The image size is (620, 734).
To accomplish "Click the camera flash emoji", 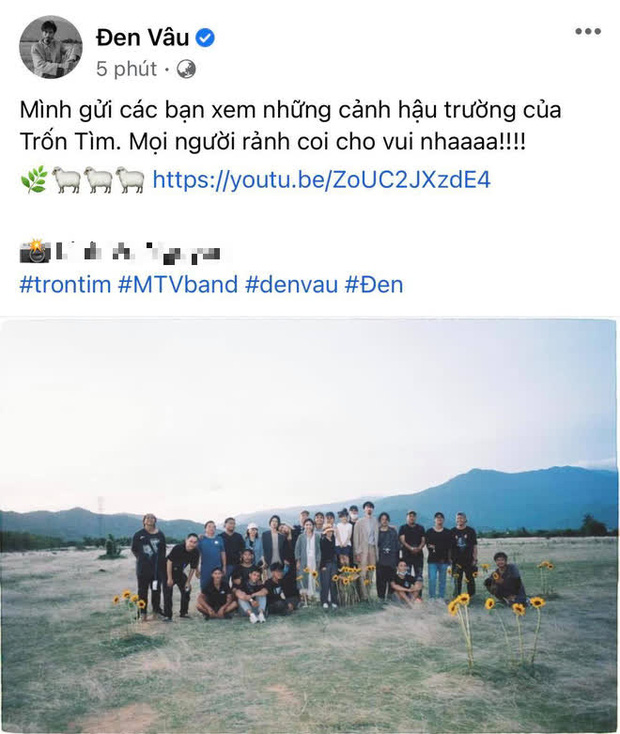I will (x=35, y=251).
